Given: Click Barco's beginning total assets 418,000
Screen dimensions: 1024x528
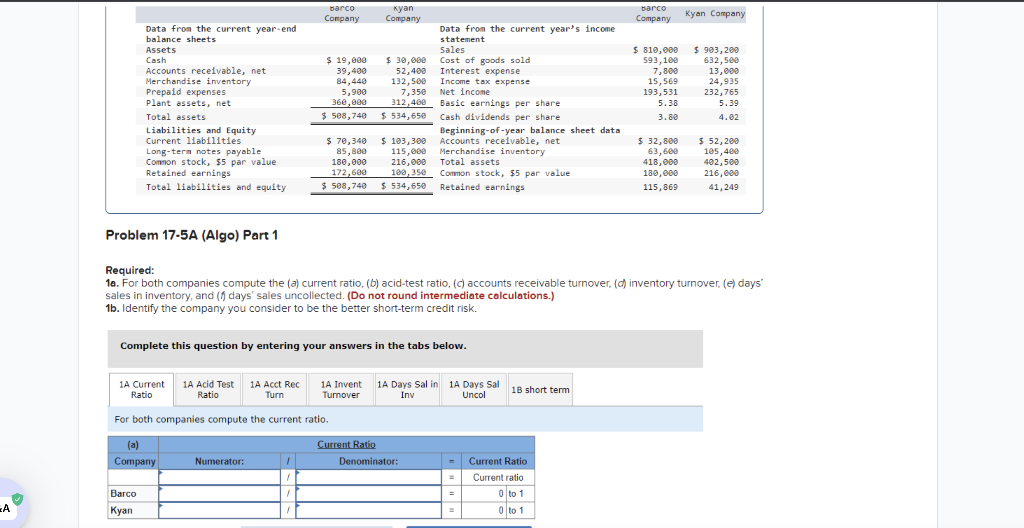Looking at the screenshot, I should [661, 162].
